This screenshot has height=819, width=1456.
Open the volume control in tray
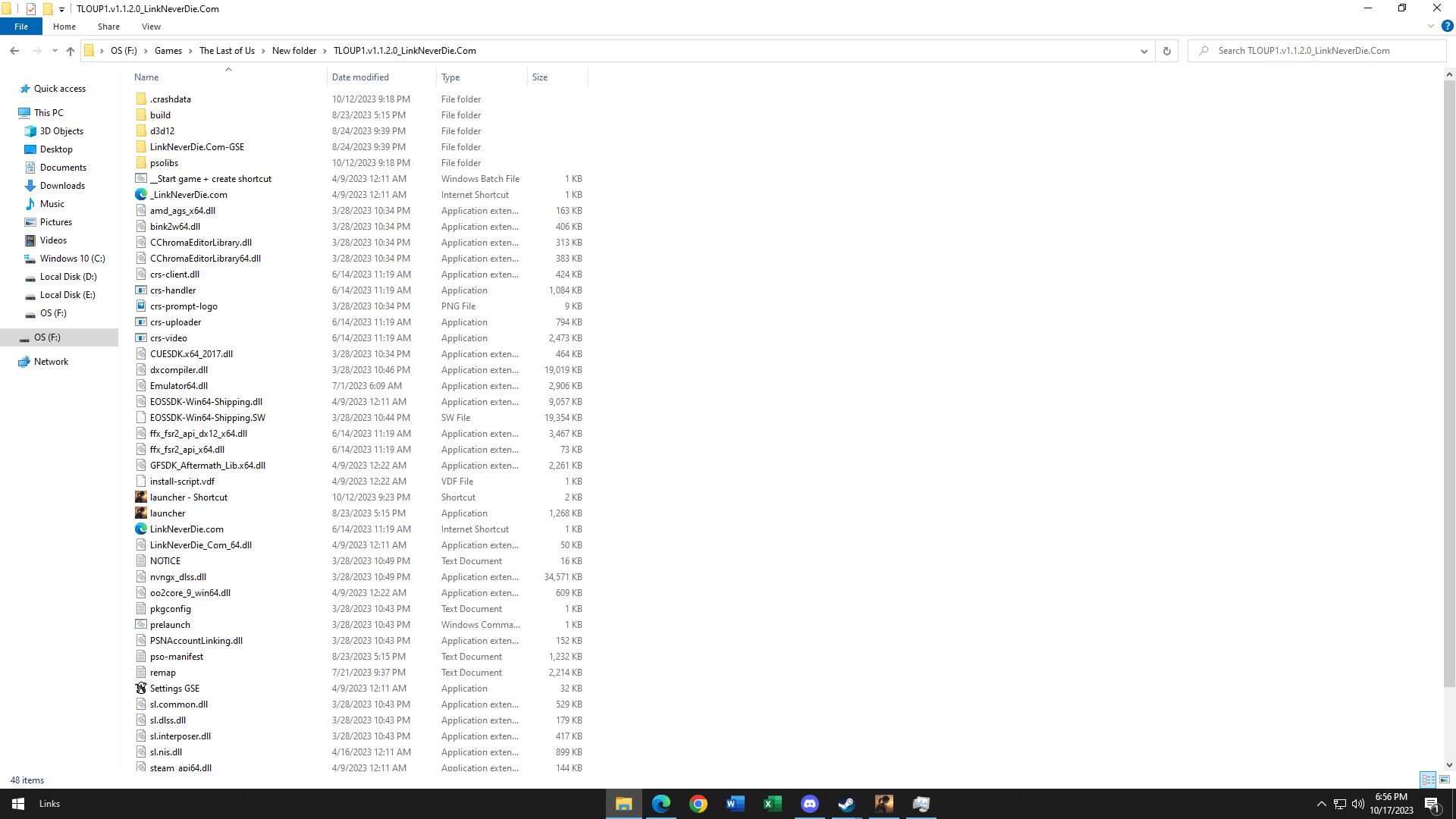(1357, 804)
